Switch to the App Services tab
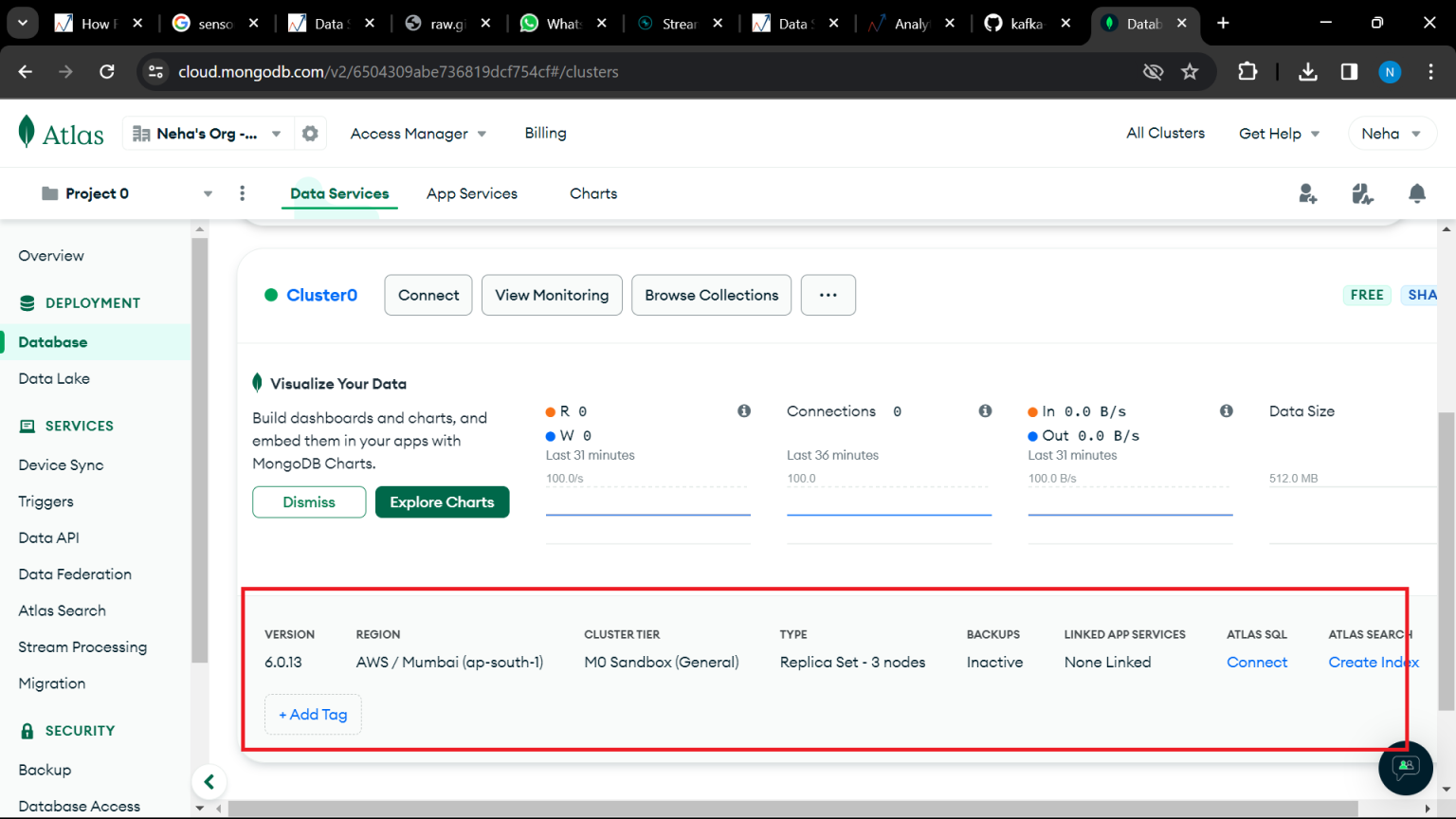 [471, 193]
